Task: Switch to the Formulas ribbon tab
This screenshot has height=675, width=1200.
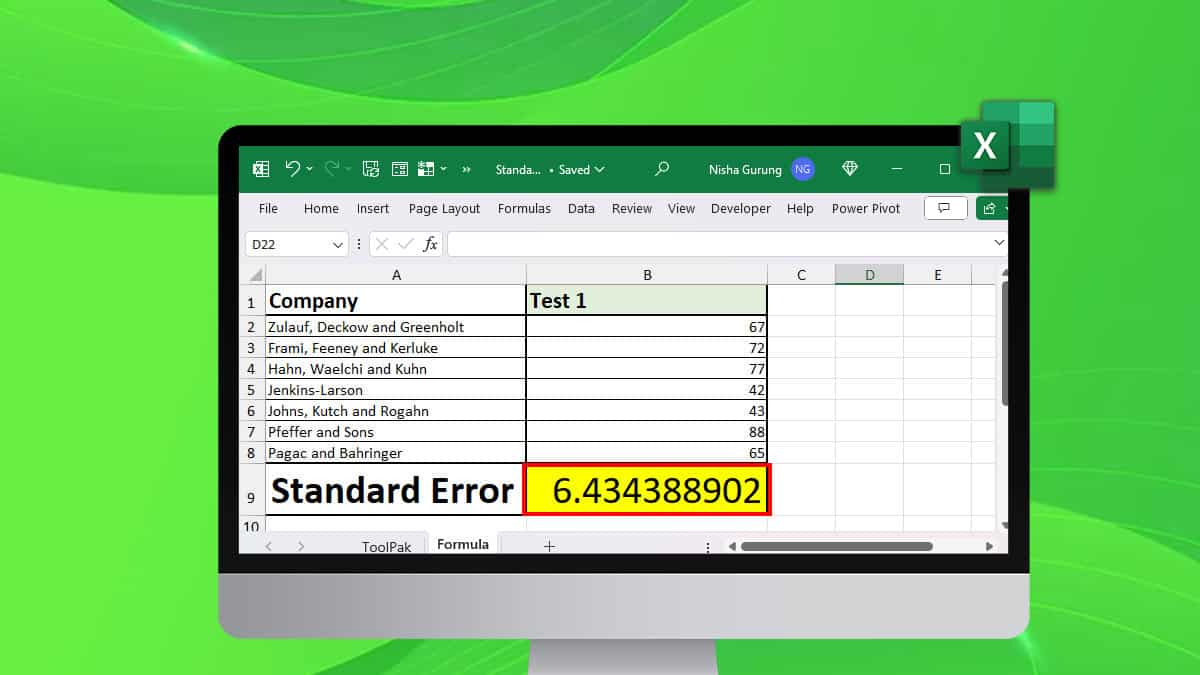Action: 524,208
